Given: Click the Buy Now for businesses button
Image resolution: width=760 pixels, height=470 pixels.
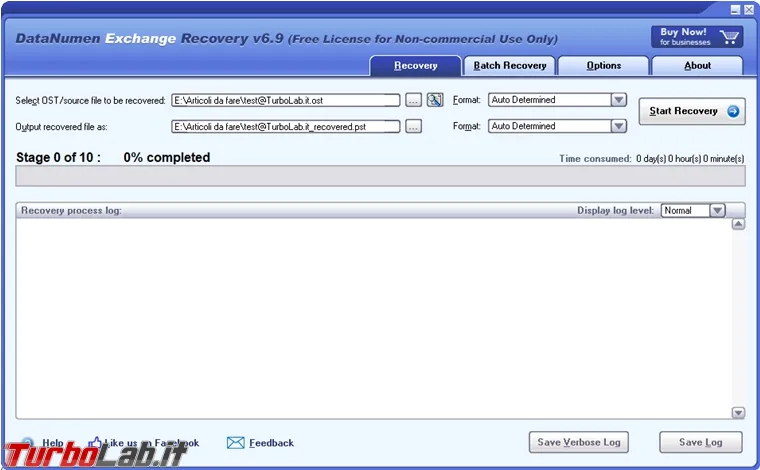Looking at the screenshot, I should 697,37.
